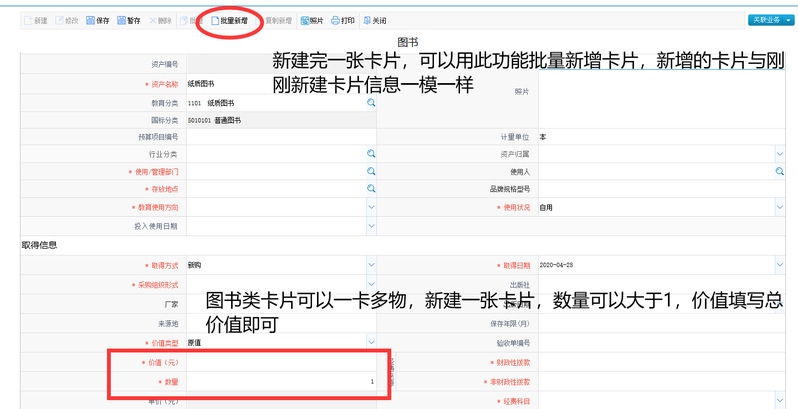The height and width of the screenshot is (409, 798).
Task: Click the search icon for 使用/管理部门
Action: click(x=370, y=171)
